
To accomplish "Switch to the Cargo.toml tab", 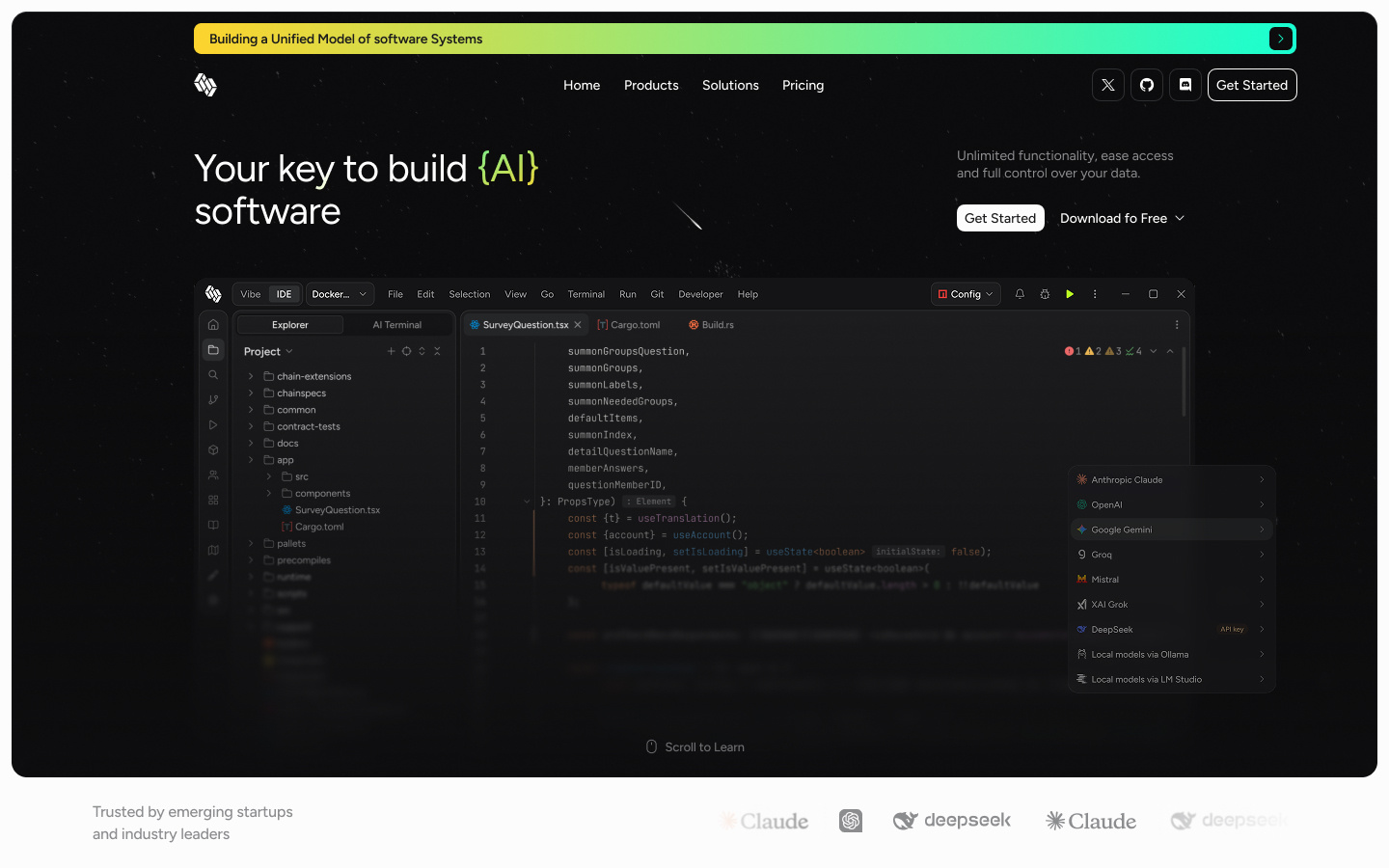I will [629, 325].
